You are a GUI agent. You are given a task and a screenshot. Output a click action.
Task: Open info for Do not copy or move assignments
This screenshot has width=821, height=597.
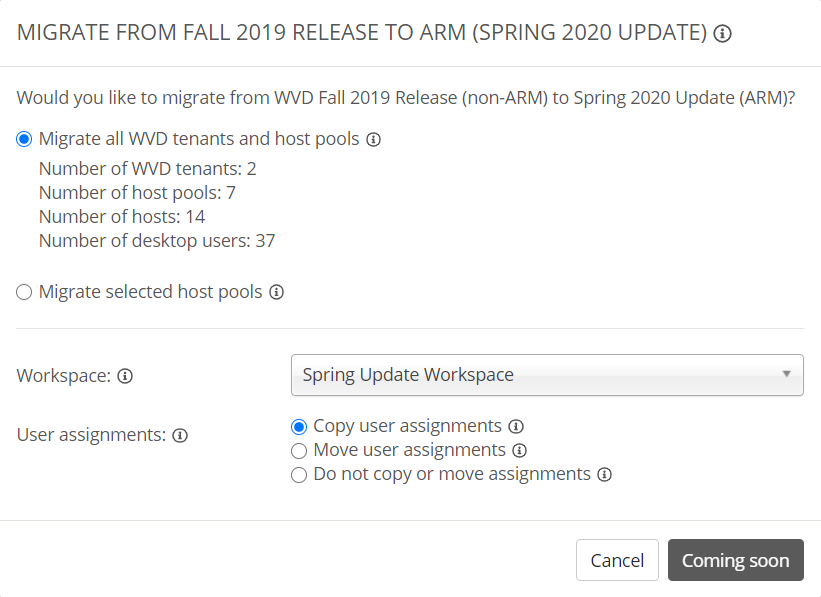point(605,474)
